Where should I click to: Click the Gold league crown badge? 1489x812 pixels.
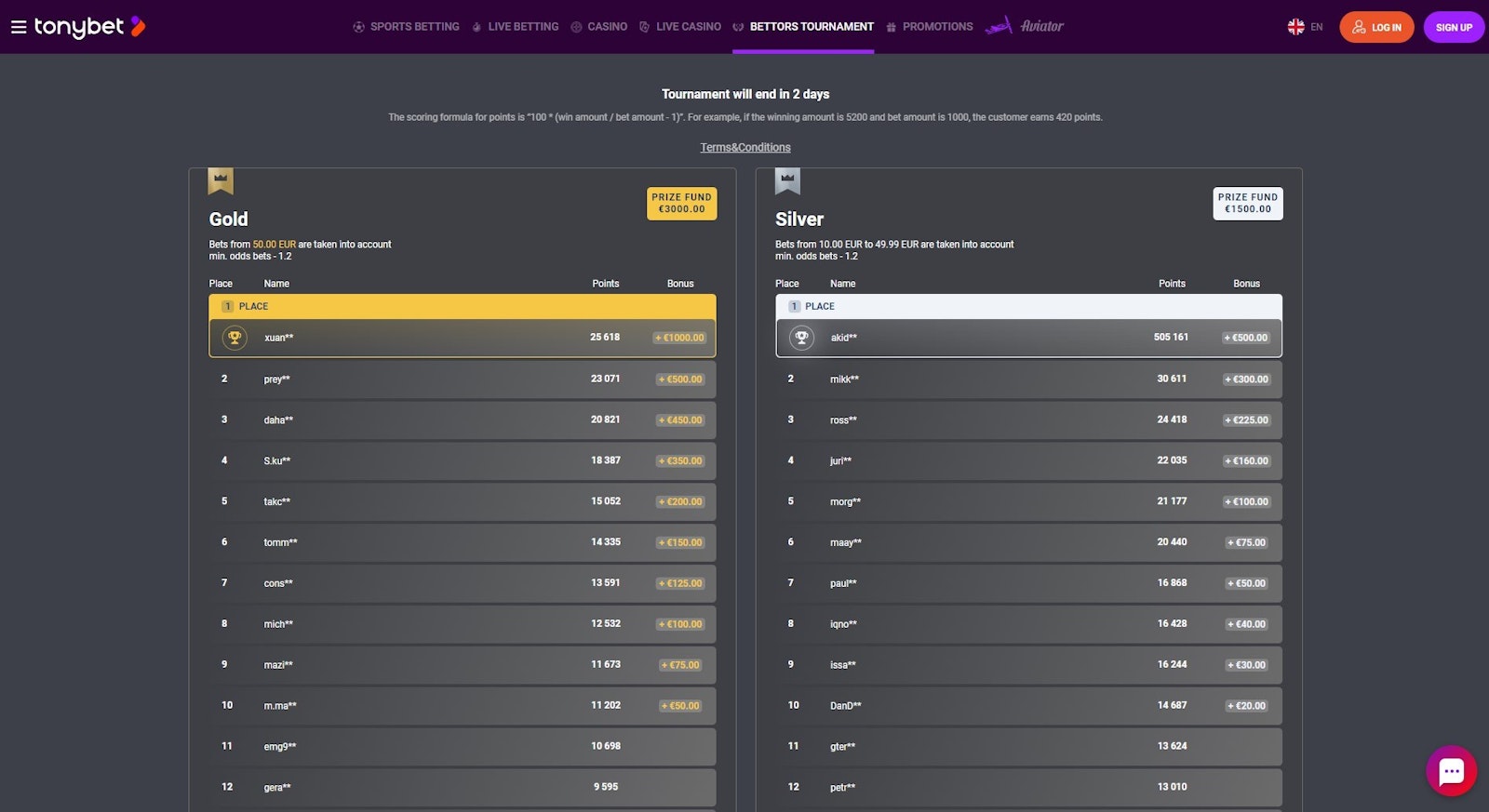(x=221, y=180)
